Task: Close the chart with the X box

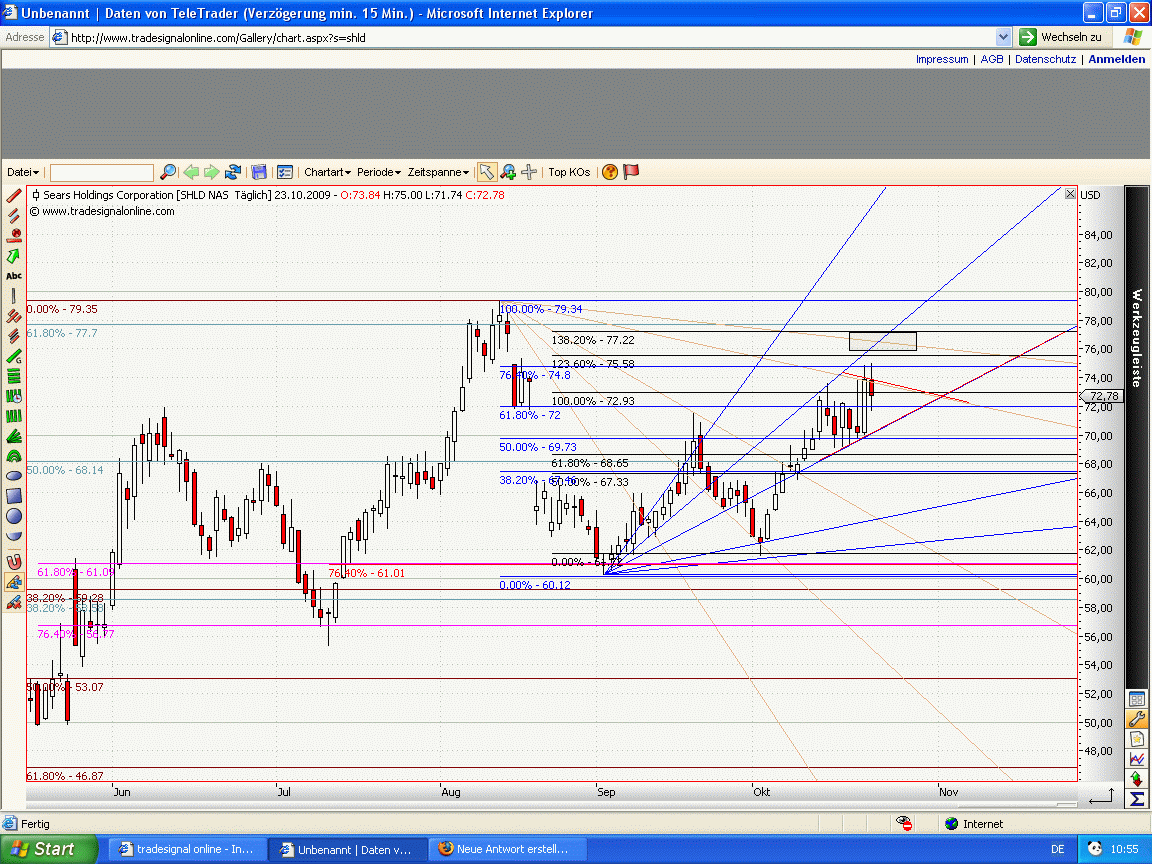Action: pyautogui.click(x=1070, y=194)
